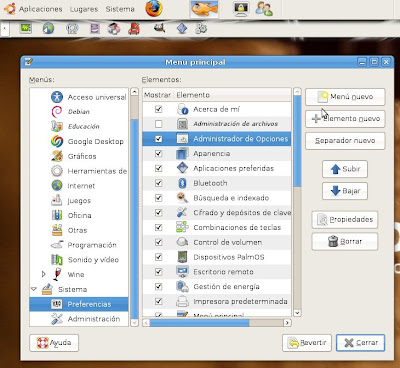Select the Control de volumen icon
The image size is (400, 368).
tap(182, 242)
